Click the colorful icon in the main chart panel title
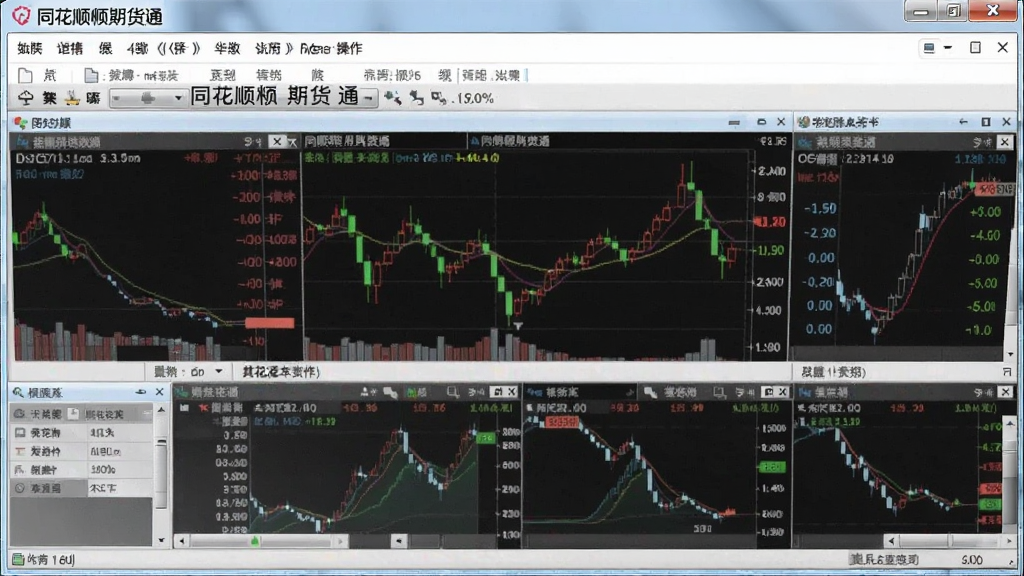 click(20, 123)
